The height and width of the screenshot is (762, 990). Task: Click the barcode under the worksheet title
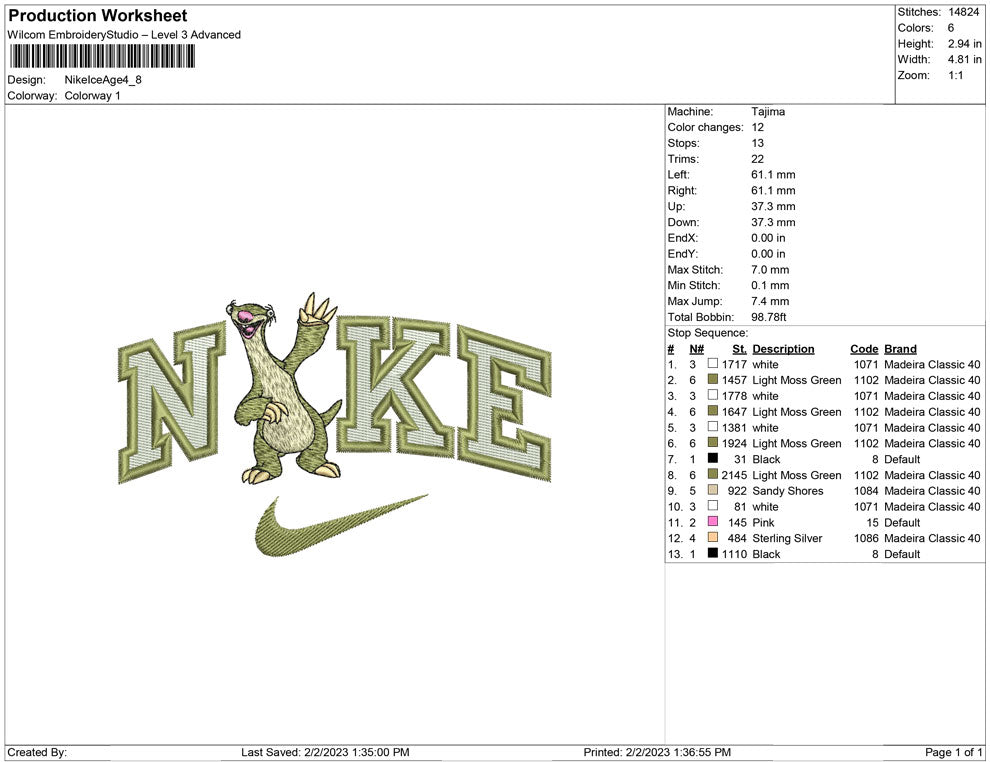102,56
